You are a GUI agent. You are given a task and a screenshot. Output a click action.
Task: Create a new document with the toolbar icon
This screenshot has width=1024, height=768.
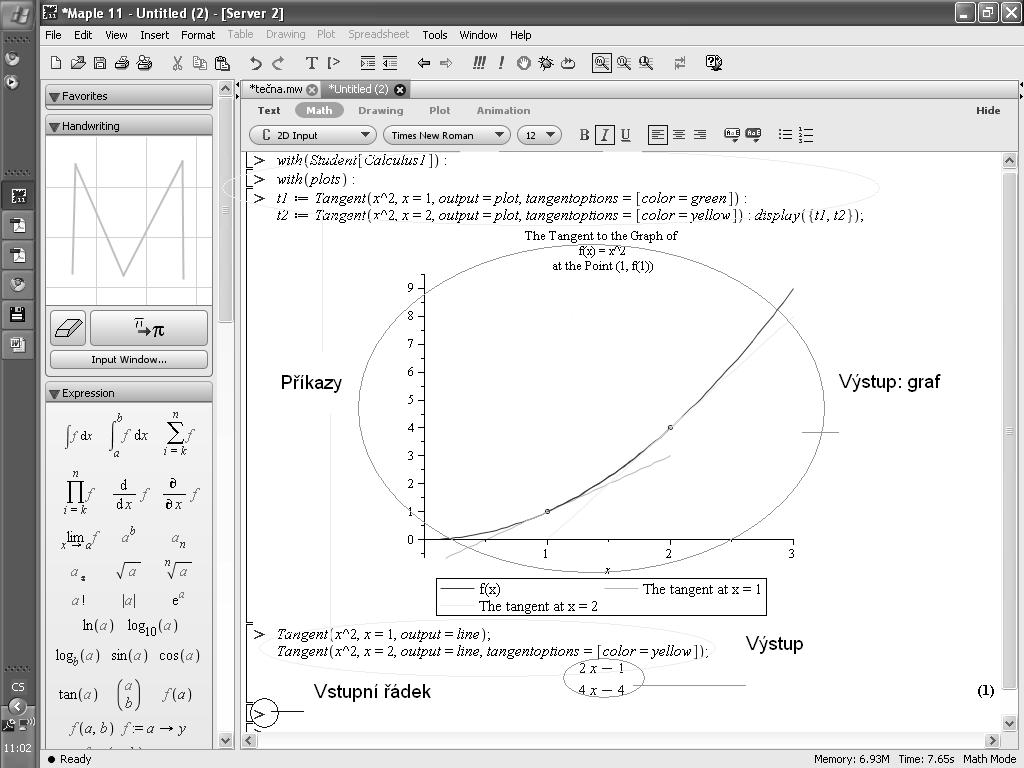click(x=56, y=63)
